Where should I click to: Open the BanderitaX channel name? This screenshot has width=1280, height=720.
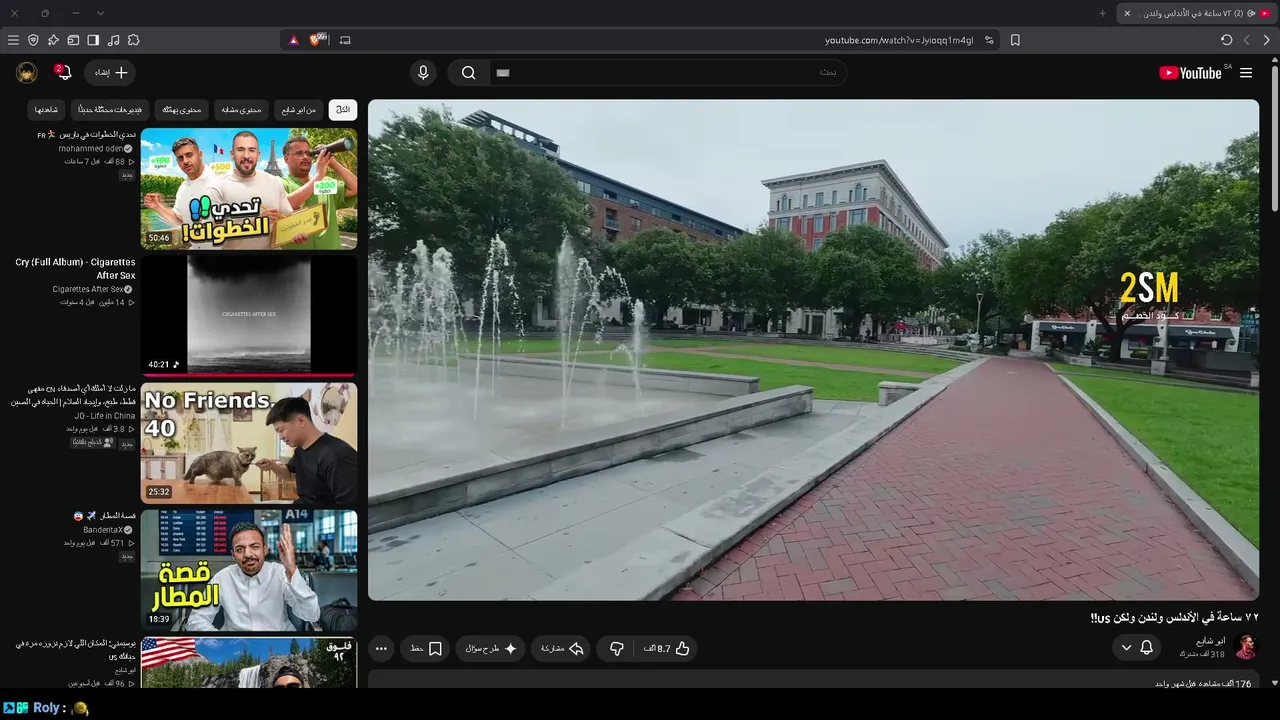coord(103,530)
